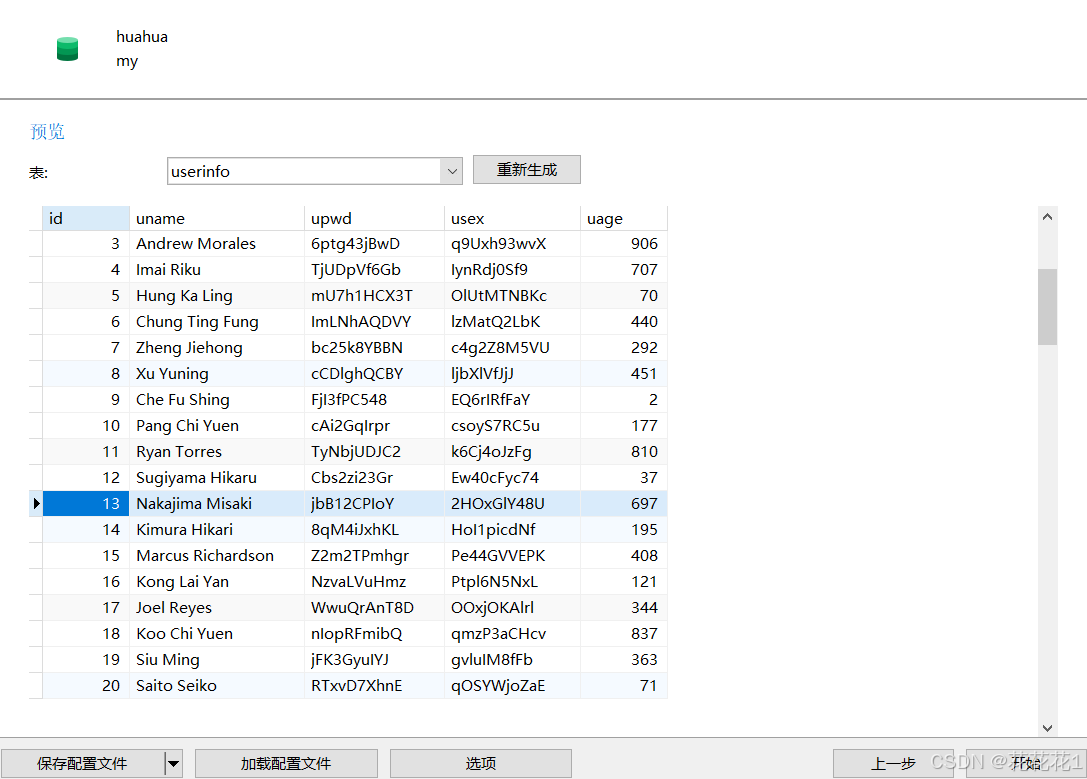Click password cell WwuQrAnT8D
The image size is (1087, 779).
pyautogui.click(x=374, y=608)
